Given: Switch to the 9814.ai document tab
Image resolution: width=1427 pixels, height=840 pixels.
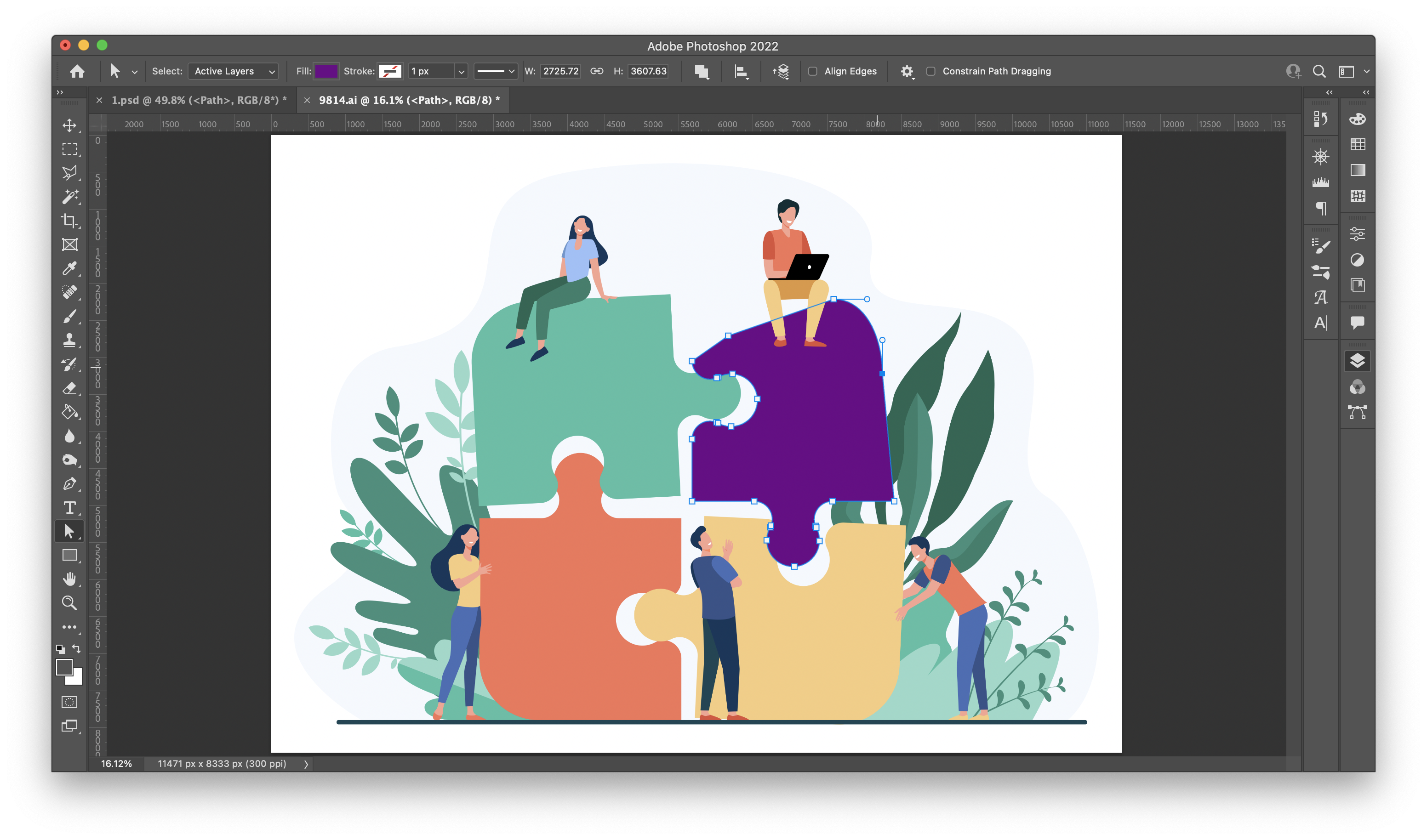Looking at the screenshot, I should coord(409,100).
